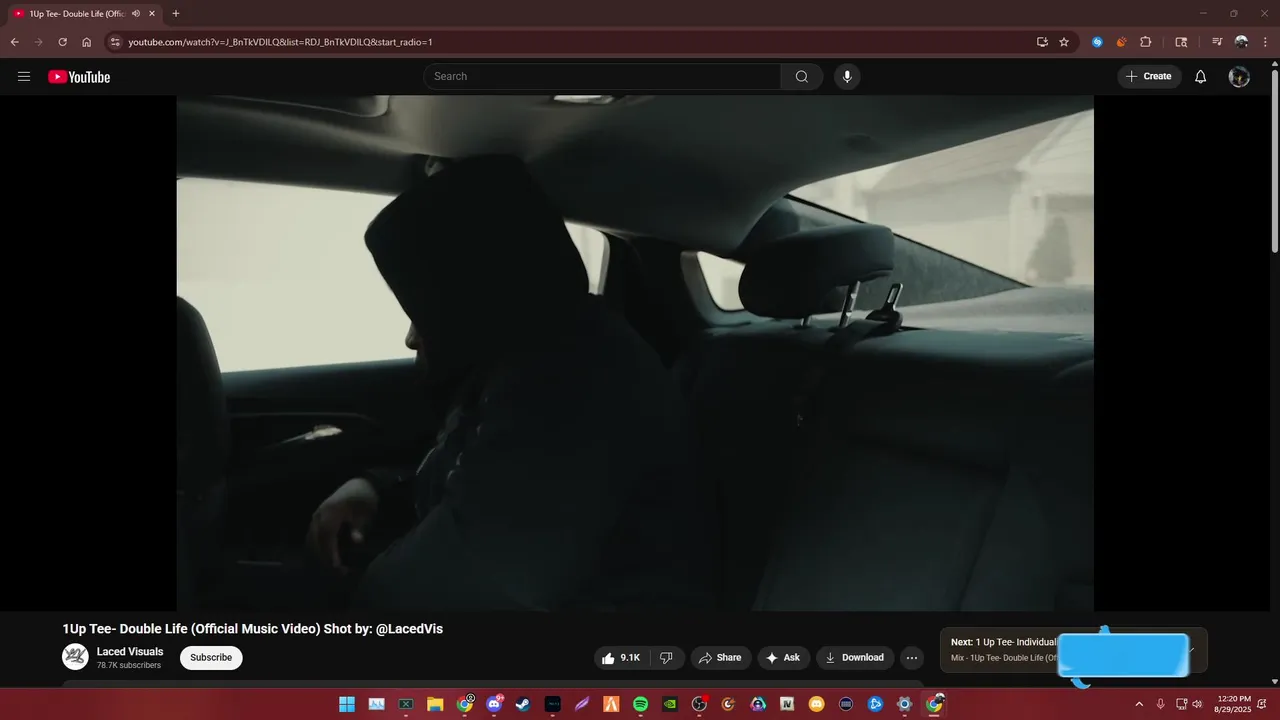Open Settings gear from taskbar
This screenshot has height=720, width=1280.
905,704
